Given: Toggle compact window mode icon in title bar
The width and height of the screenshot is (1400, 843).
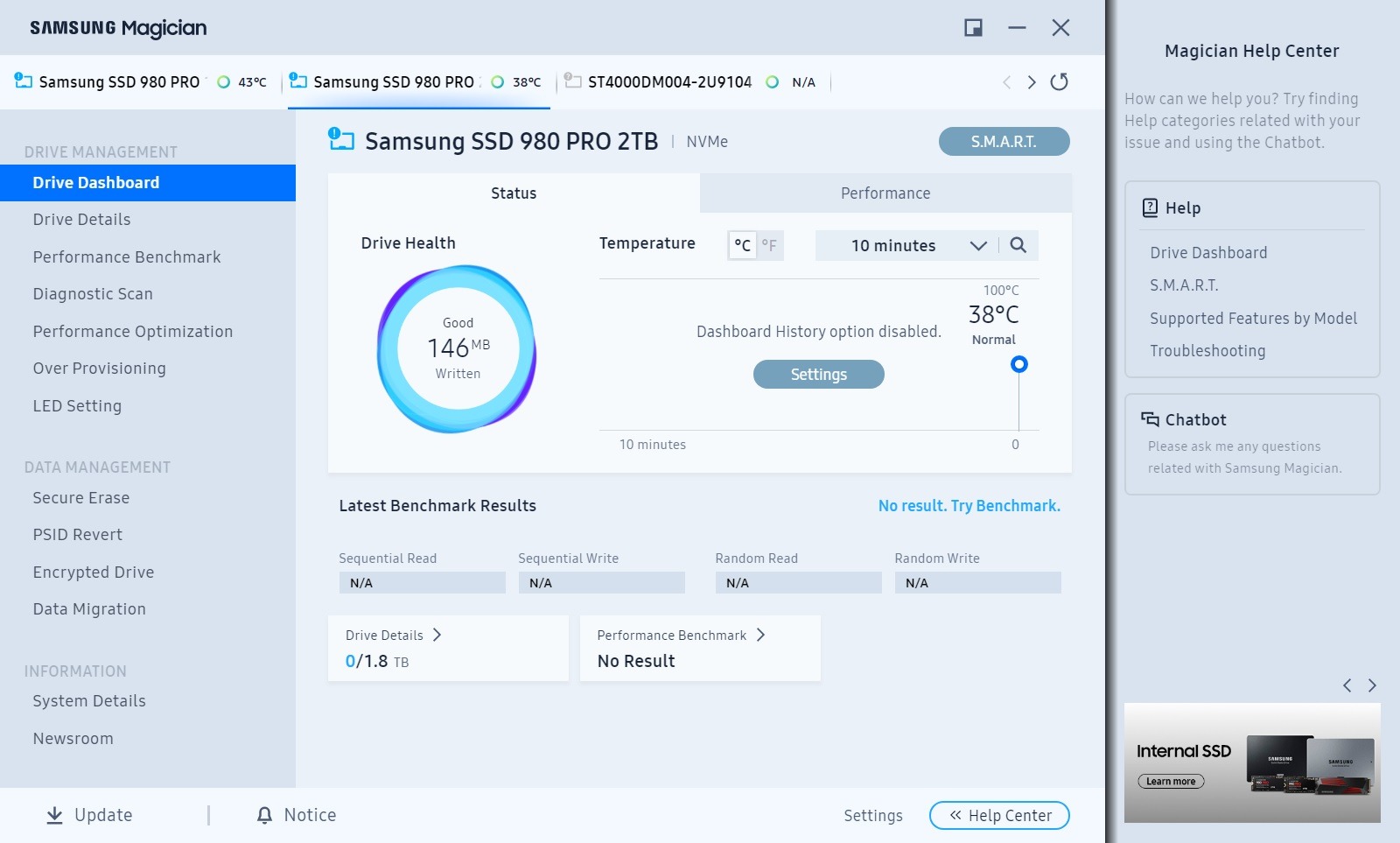Looking at the screenshot, I should [x=973, y=28].
